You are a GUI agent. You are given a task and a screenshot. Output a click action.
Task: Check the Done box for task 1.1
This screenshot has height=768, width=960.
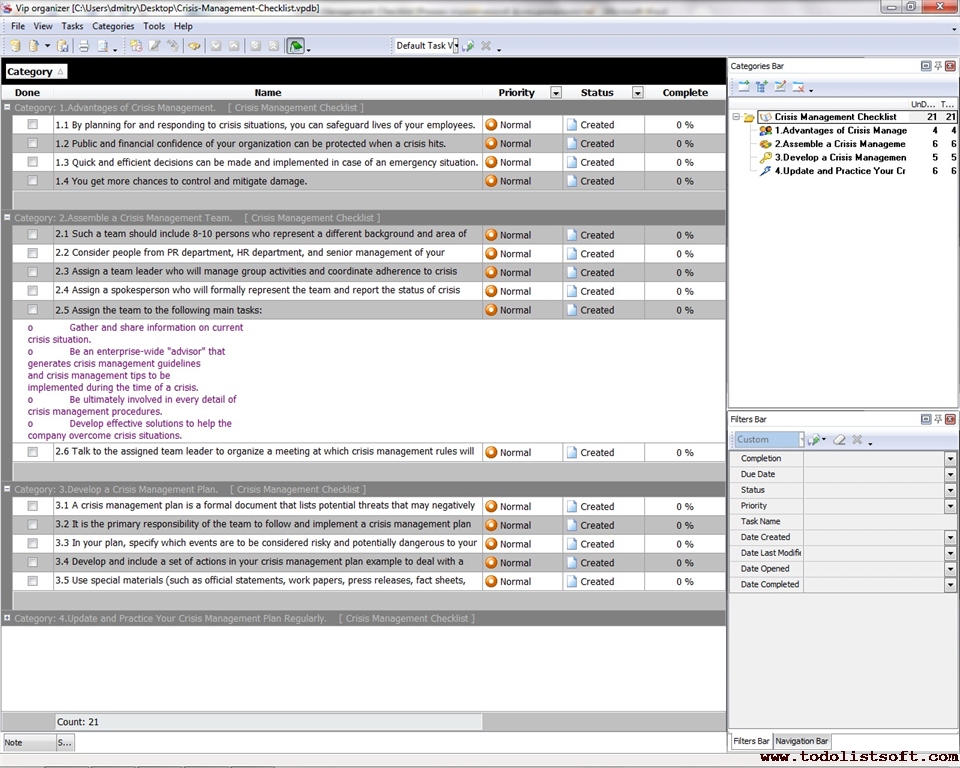(33, 125)
